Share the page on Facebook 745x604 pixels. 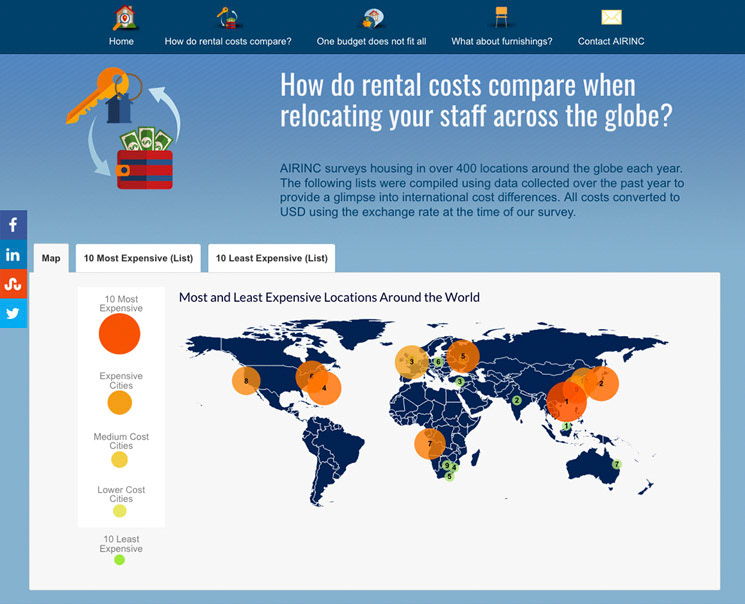pyautogui.click(x=13, y=225)
